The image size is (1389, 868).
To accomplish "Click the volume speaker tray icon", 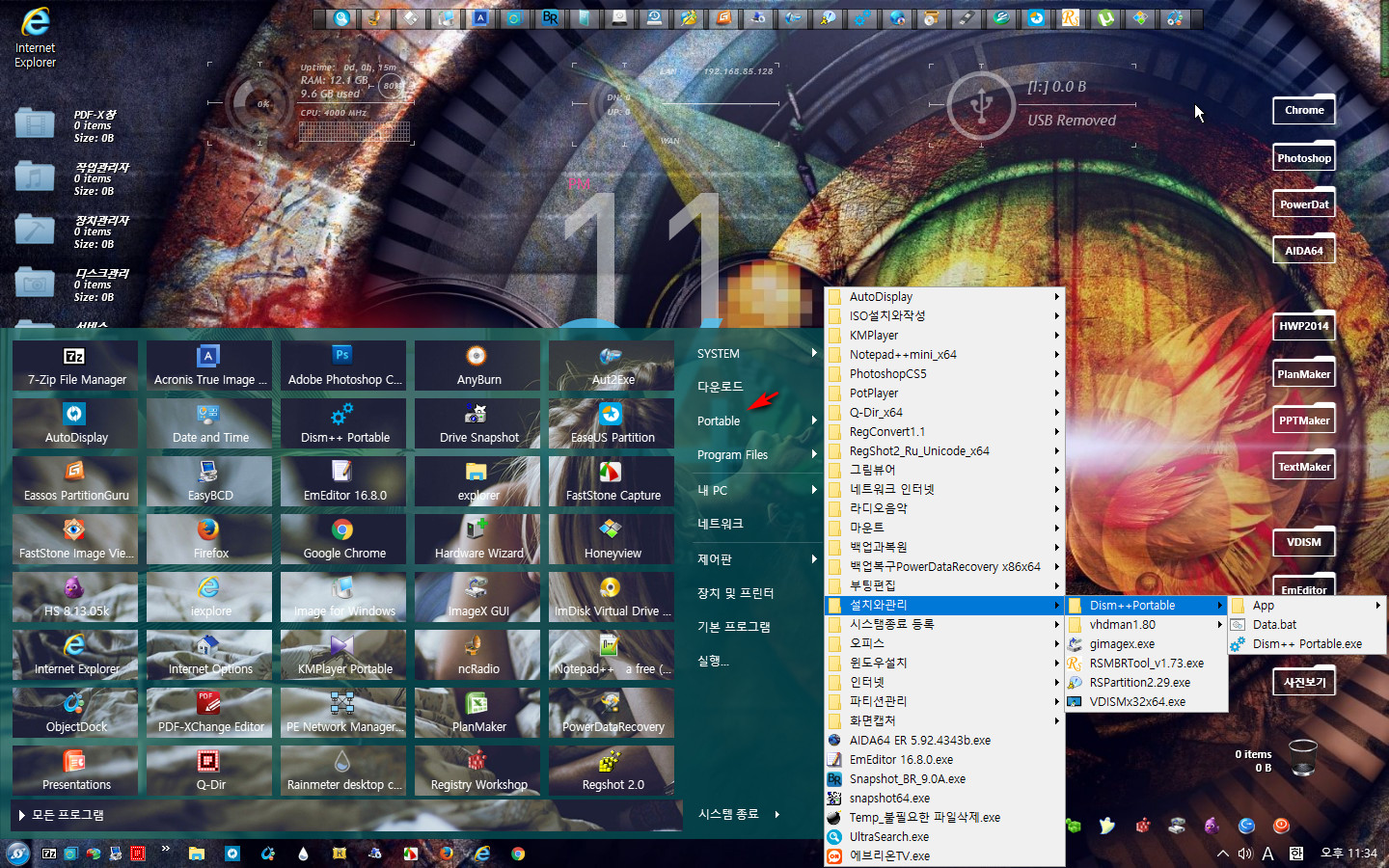I will [x=1244, y=854].
